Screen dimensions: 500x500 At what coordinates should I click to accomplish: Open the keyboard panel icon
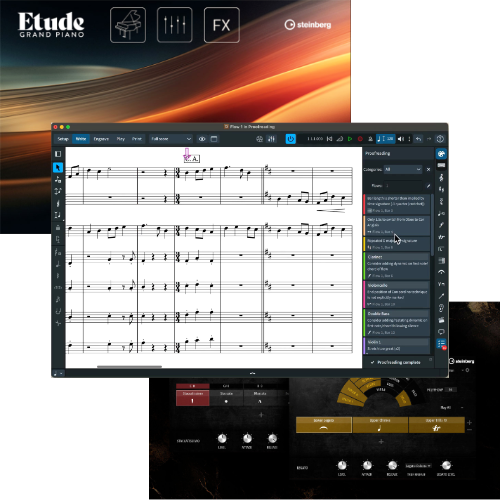click(441, 165)
